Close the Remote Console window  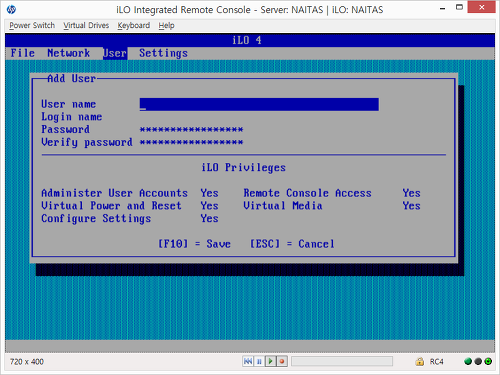point(481,7)
